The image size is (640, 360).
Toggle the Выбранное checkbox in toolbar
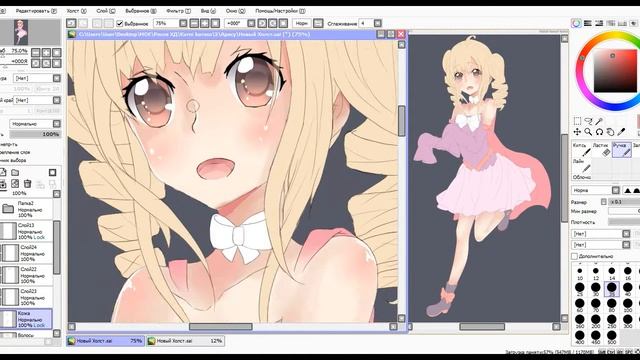coord(120,24)
